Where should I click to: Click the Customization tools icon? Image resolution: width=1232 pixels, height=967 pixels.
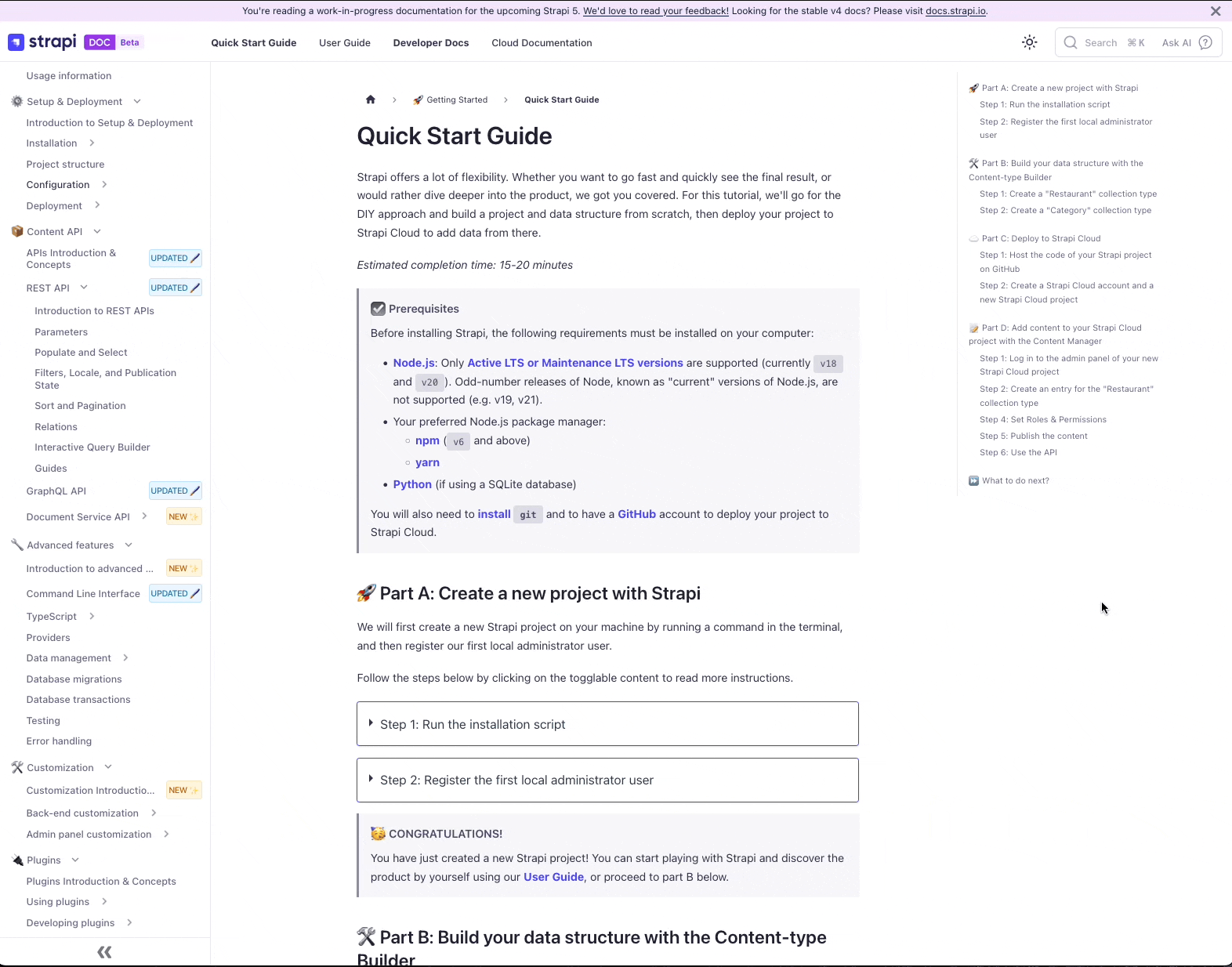(x=17, y=768)
